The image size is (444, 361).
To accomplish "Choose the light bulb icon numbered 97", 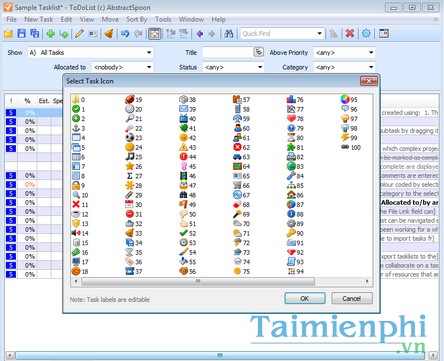I will click(345, 119).
